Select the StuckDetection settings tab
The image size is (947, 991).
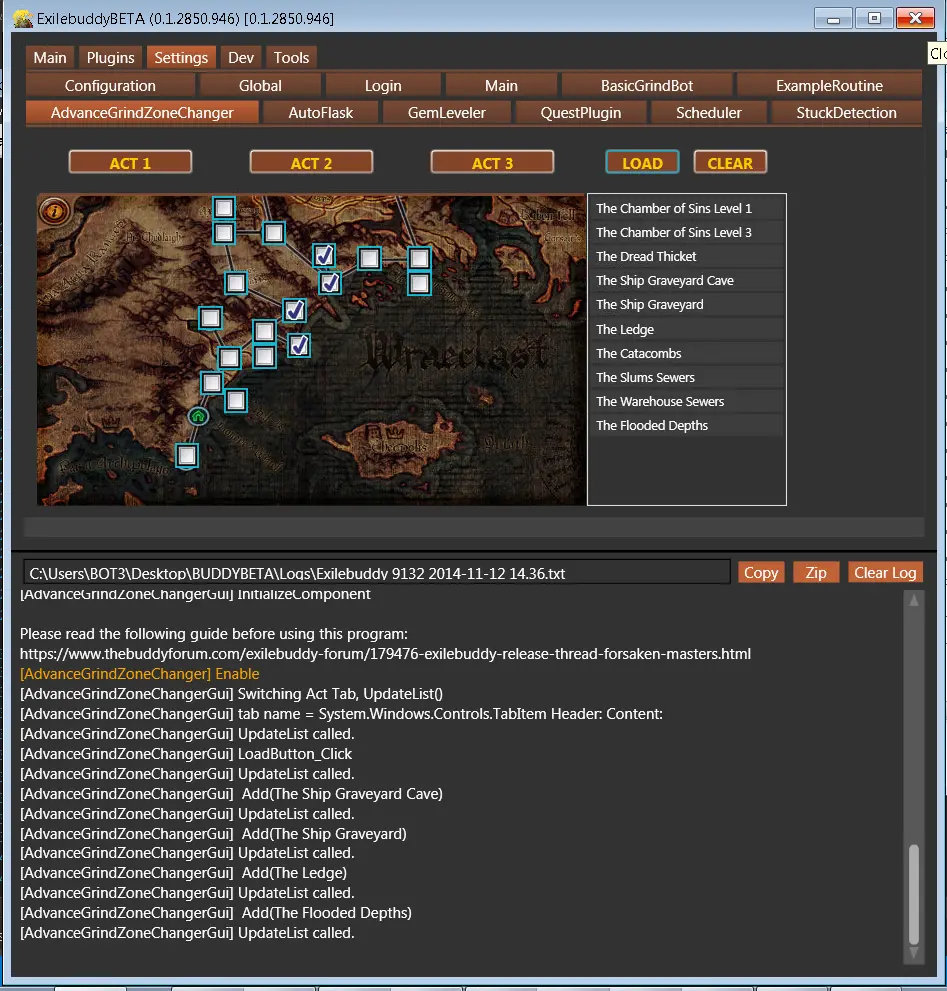(x=846, y=113)
